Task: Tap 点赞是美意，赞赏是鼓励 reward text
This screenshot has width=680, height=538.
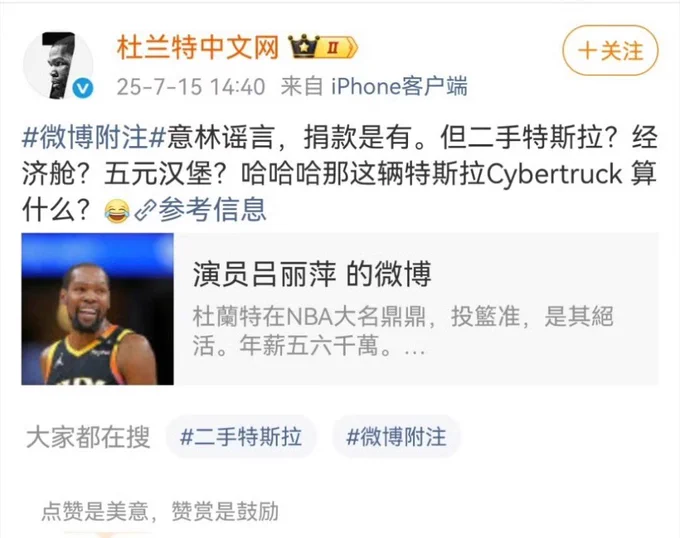Action: [160, 512]
